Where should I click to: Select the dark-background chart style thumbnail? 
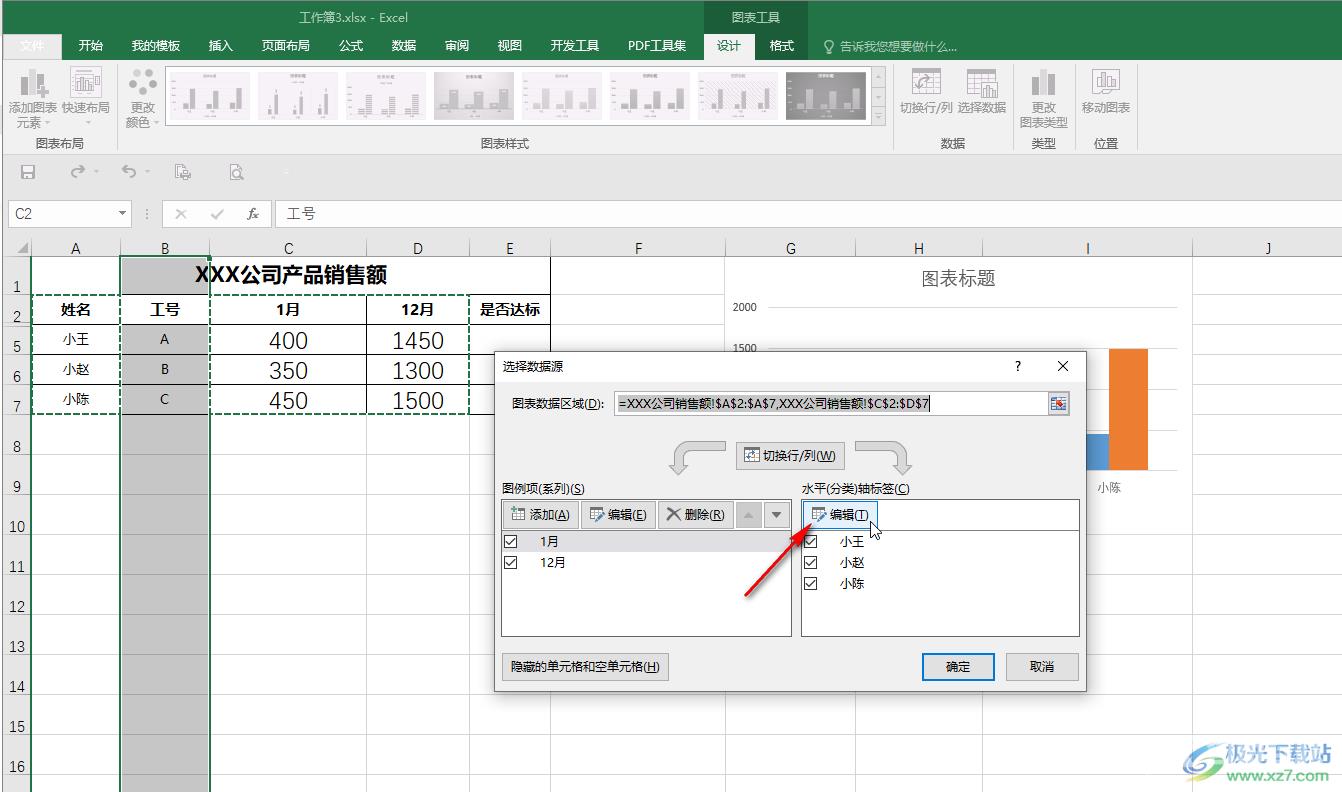point(825,96)
